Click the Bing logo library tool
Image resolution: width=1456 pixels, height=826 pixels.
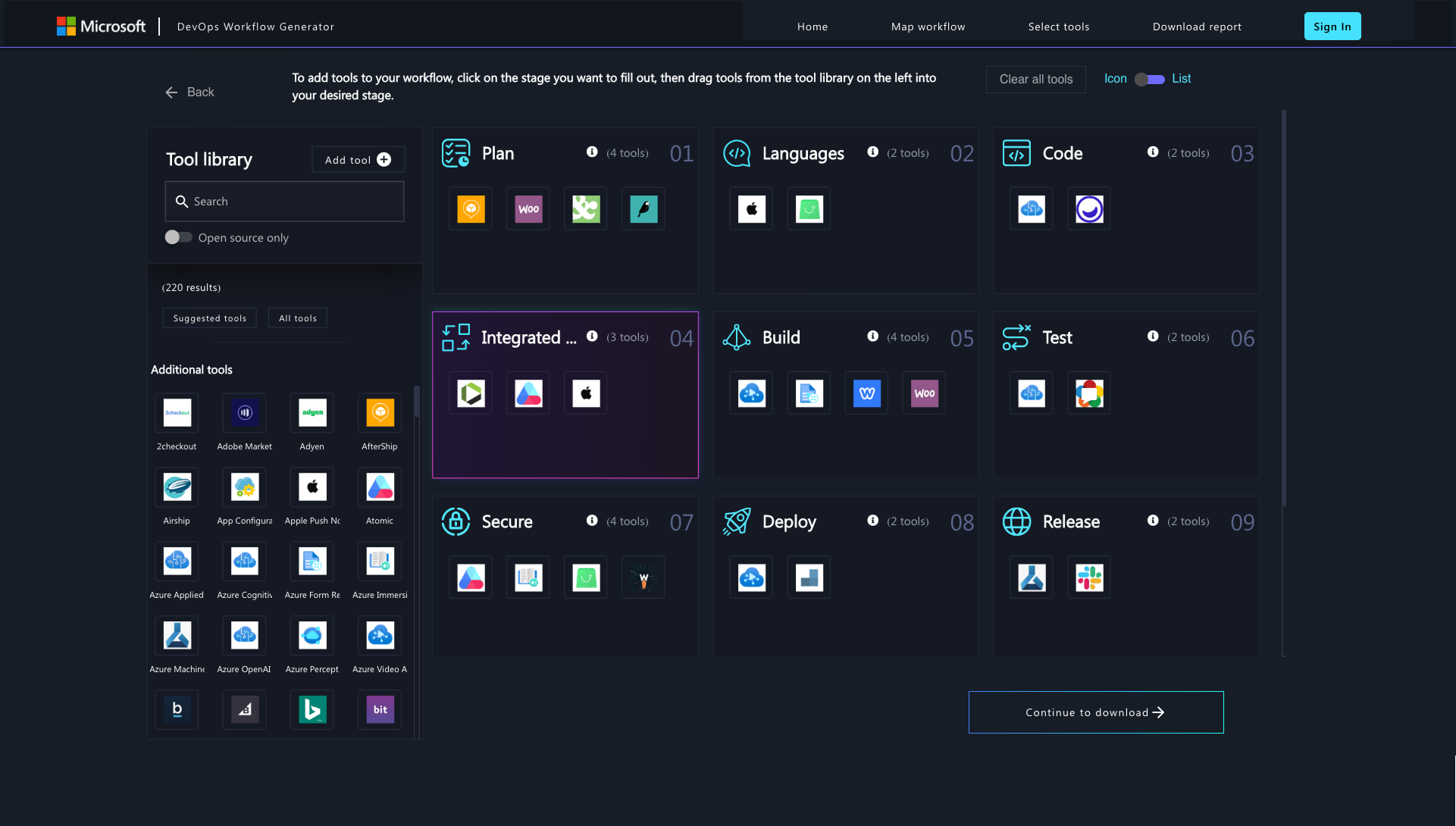tap(312, 710)
